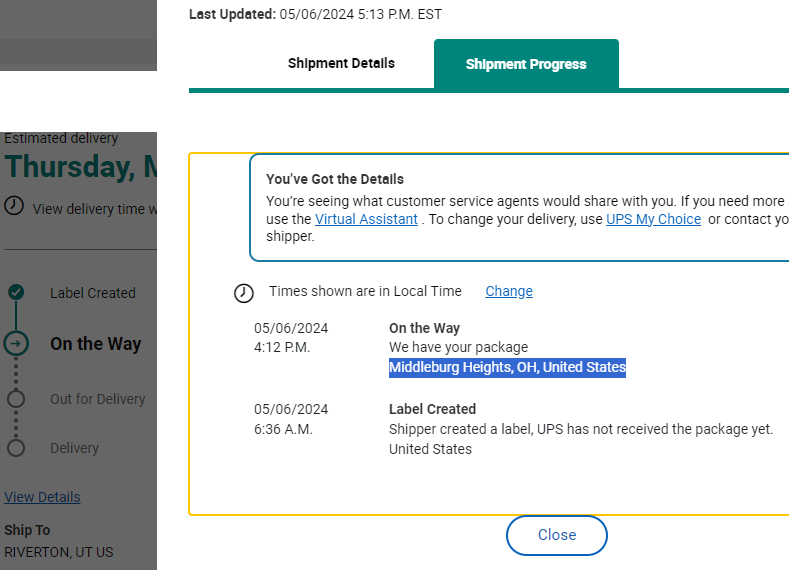Click the empty circle for Out for Delivery

(16, 399)
